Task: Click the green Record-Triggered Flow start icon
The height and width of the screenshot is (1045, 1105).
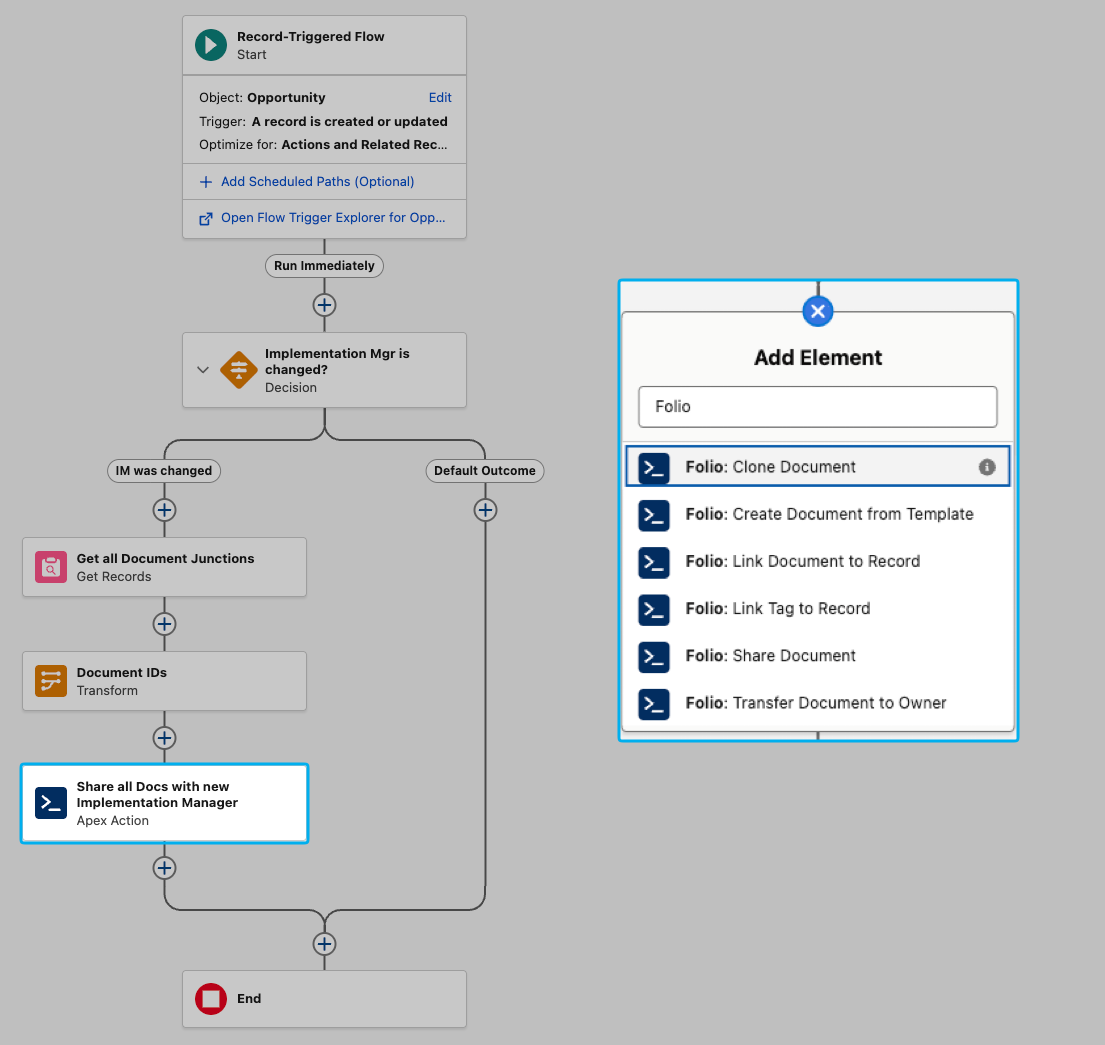Action: [210, 44]
